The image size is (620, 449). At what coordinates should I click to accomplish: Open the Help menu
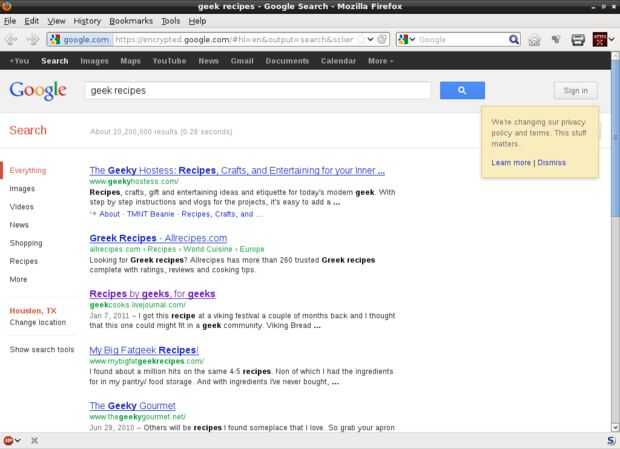(x=197, y=21)
